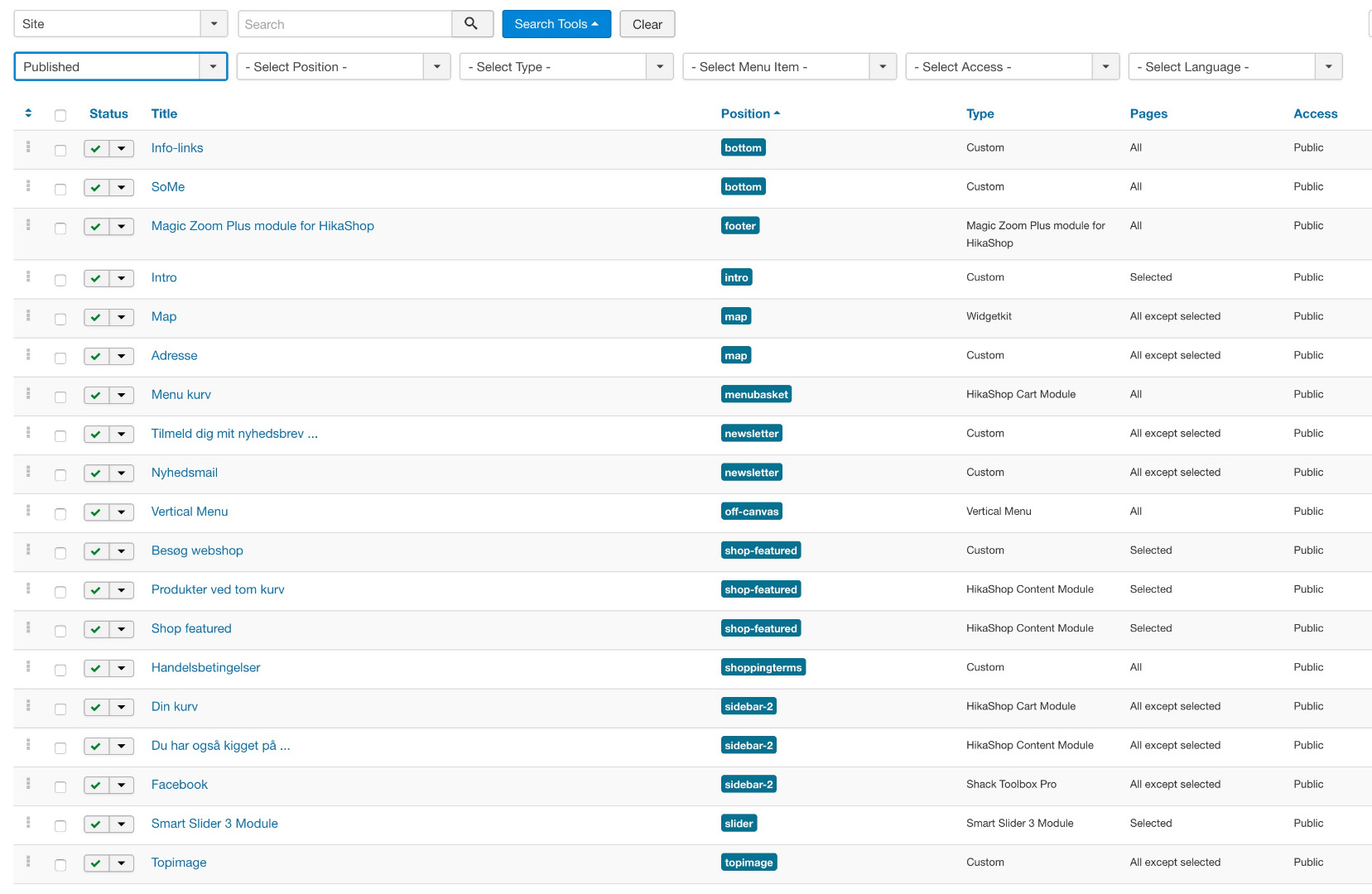1372x894 pixels.
Task: Click into the Search text field
Action: tap(344, 25)
